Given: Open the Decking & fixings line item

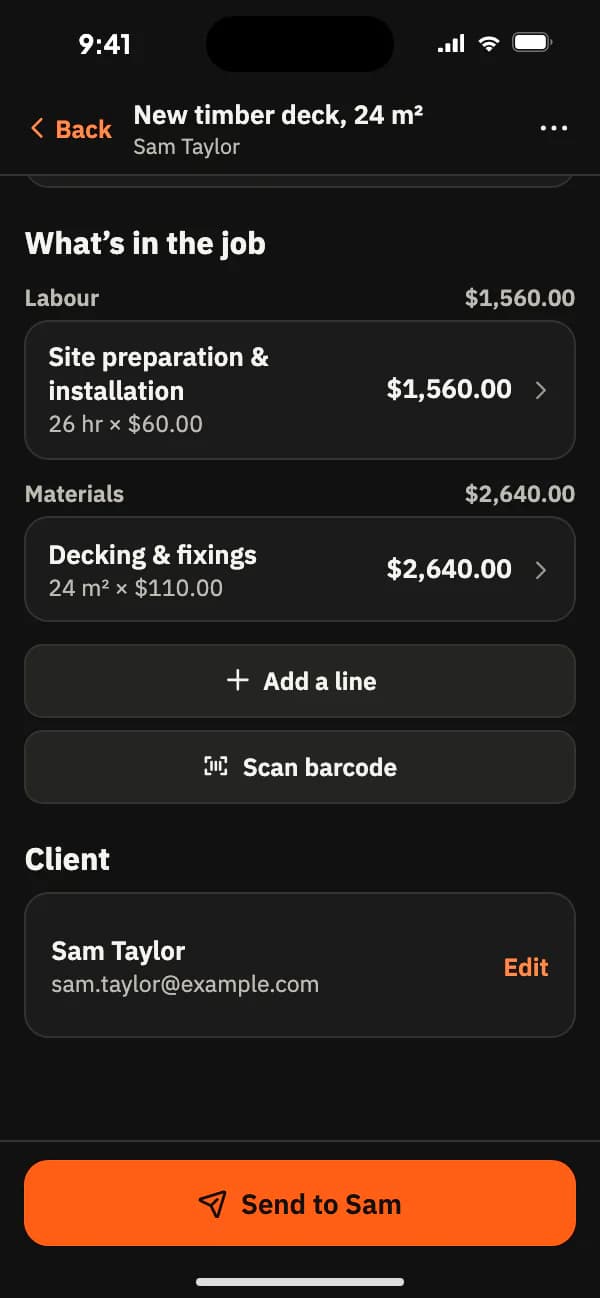Looking at the screenshot, I should tap(300, 569).
